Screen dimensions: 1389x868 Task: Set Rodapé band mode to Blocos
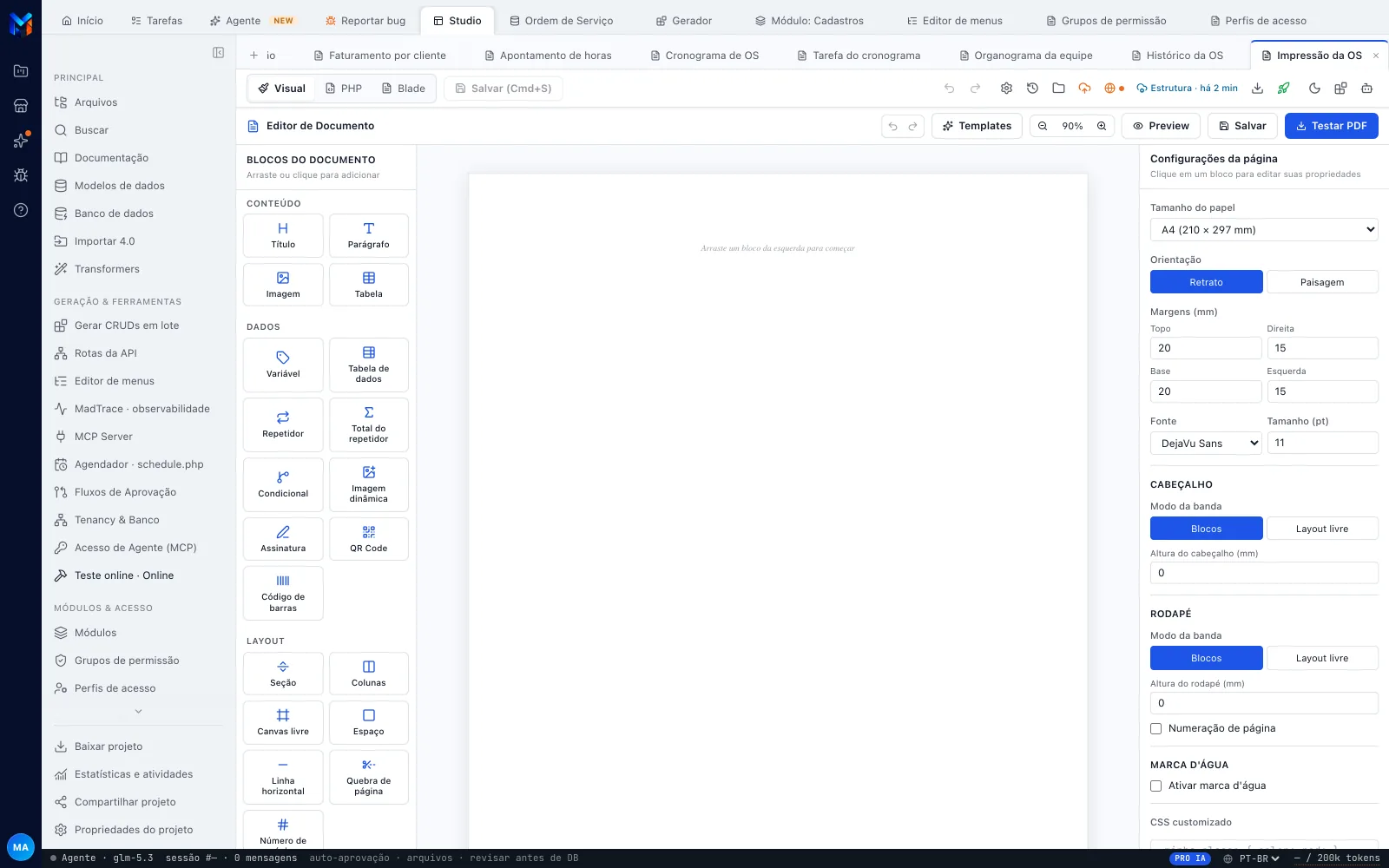[1206, 658]
